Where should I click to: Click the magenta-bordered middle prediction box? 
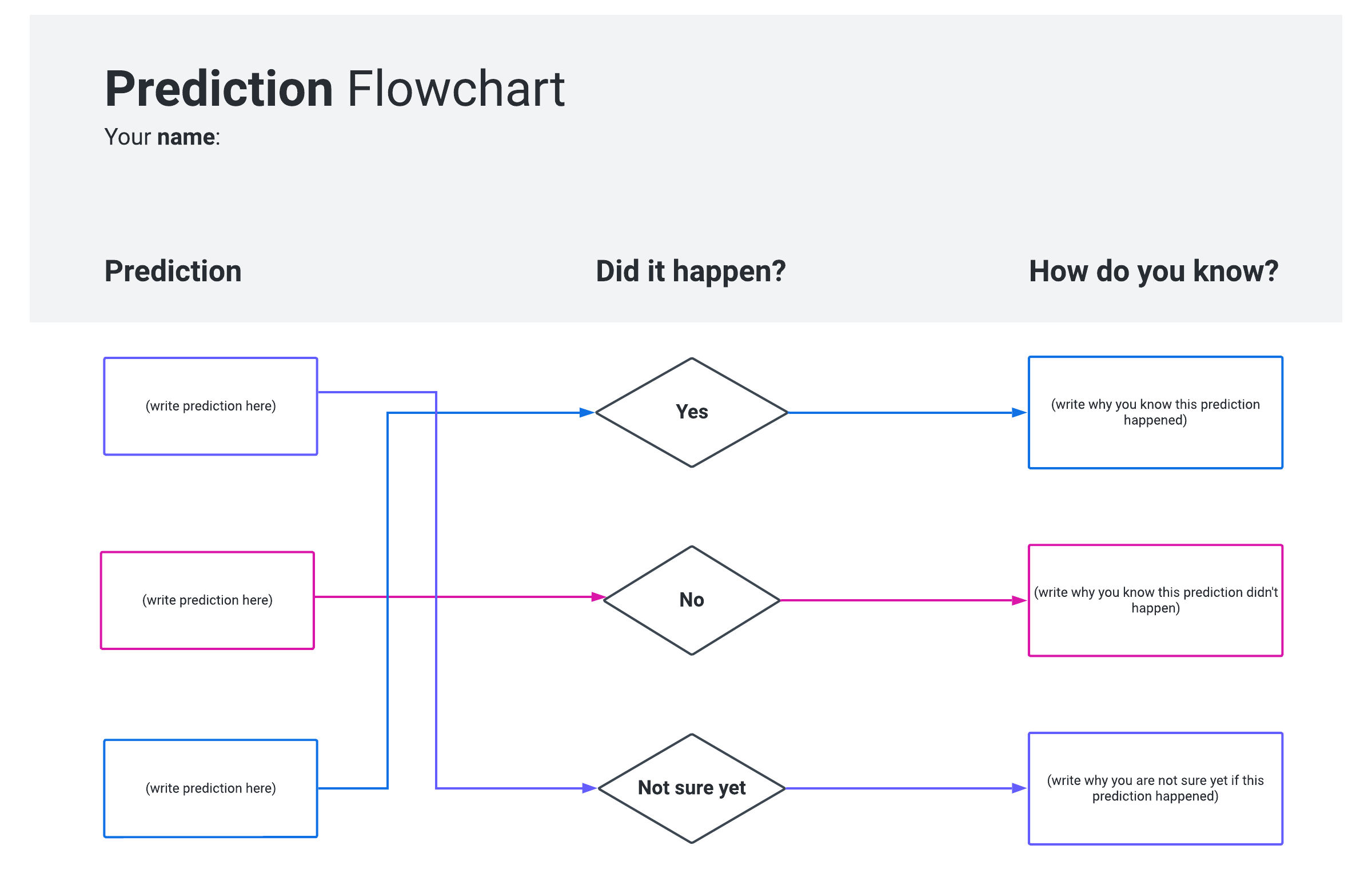(208, 601)
